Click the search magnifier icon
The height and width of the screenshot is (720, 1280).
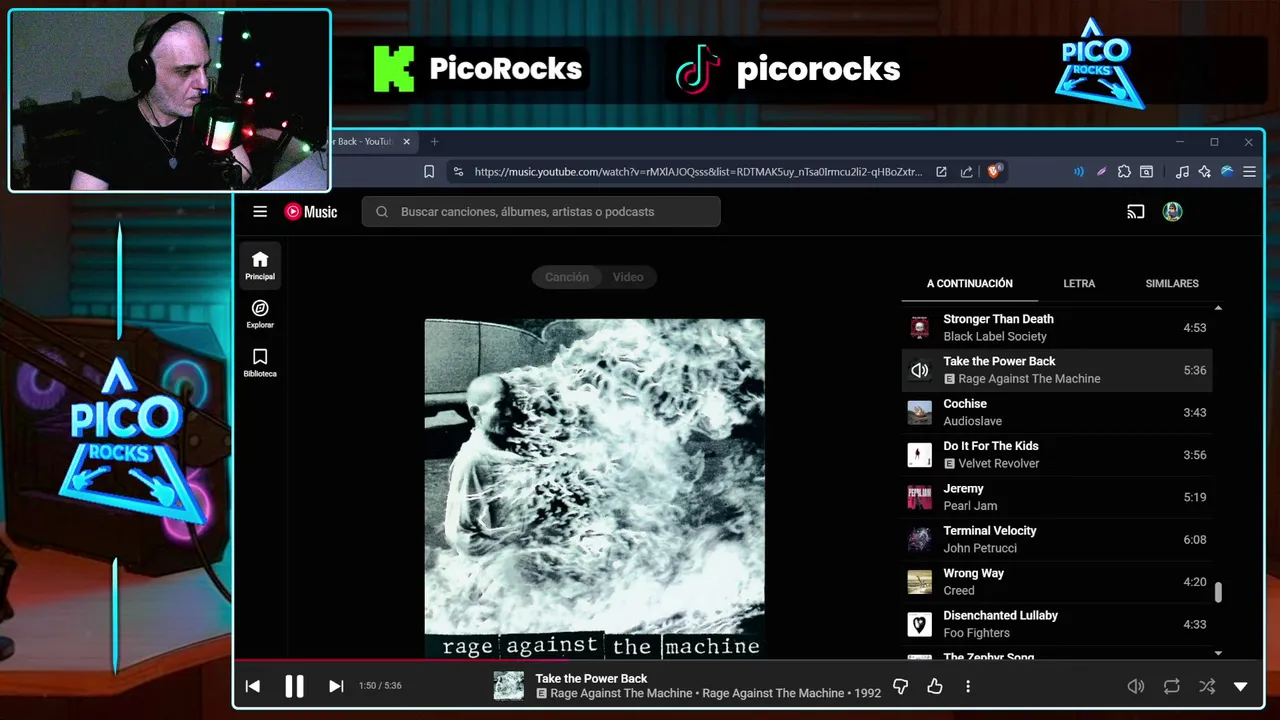382,211
